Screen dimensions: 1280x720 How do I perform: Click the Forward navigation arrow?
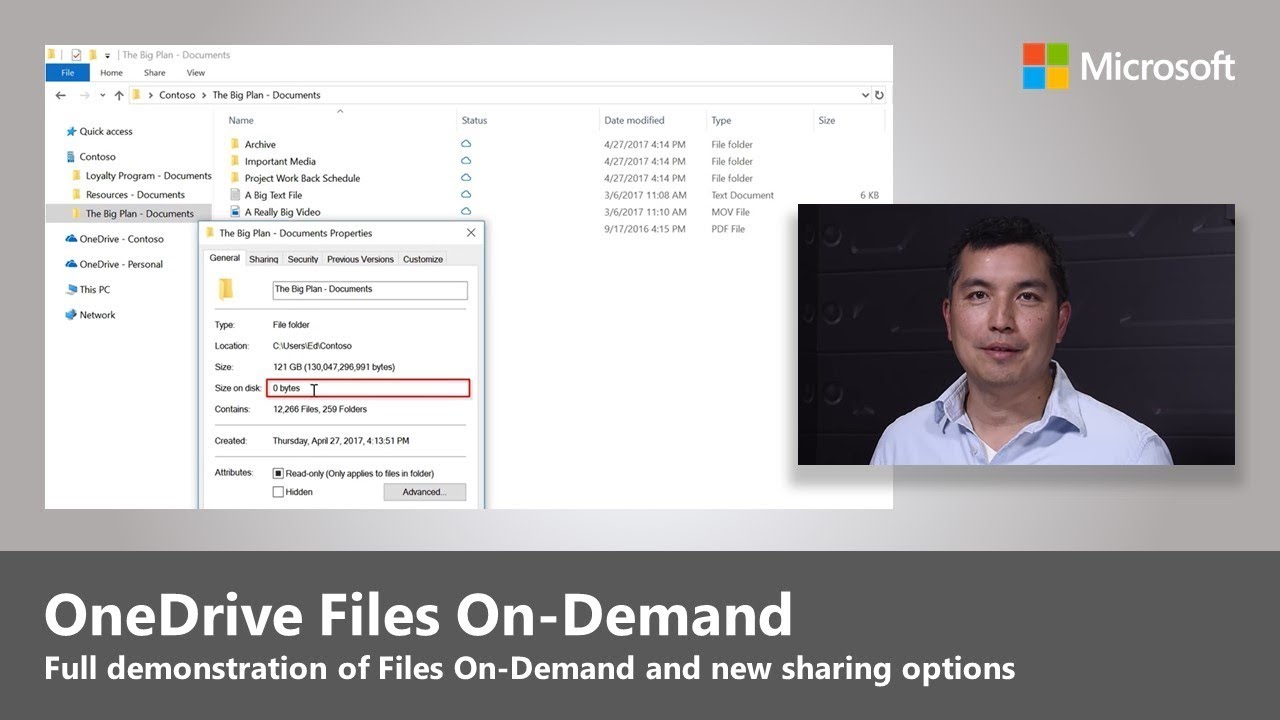pyautogui.click(x=85, y=96)
